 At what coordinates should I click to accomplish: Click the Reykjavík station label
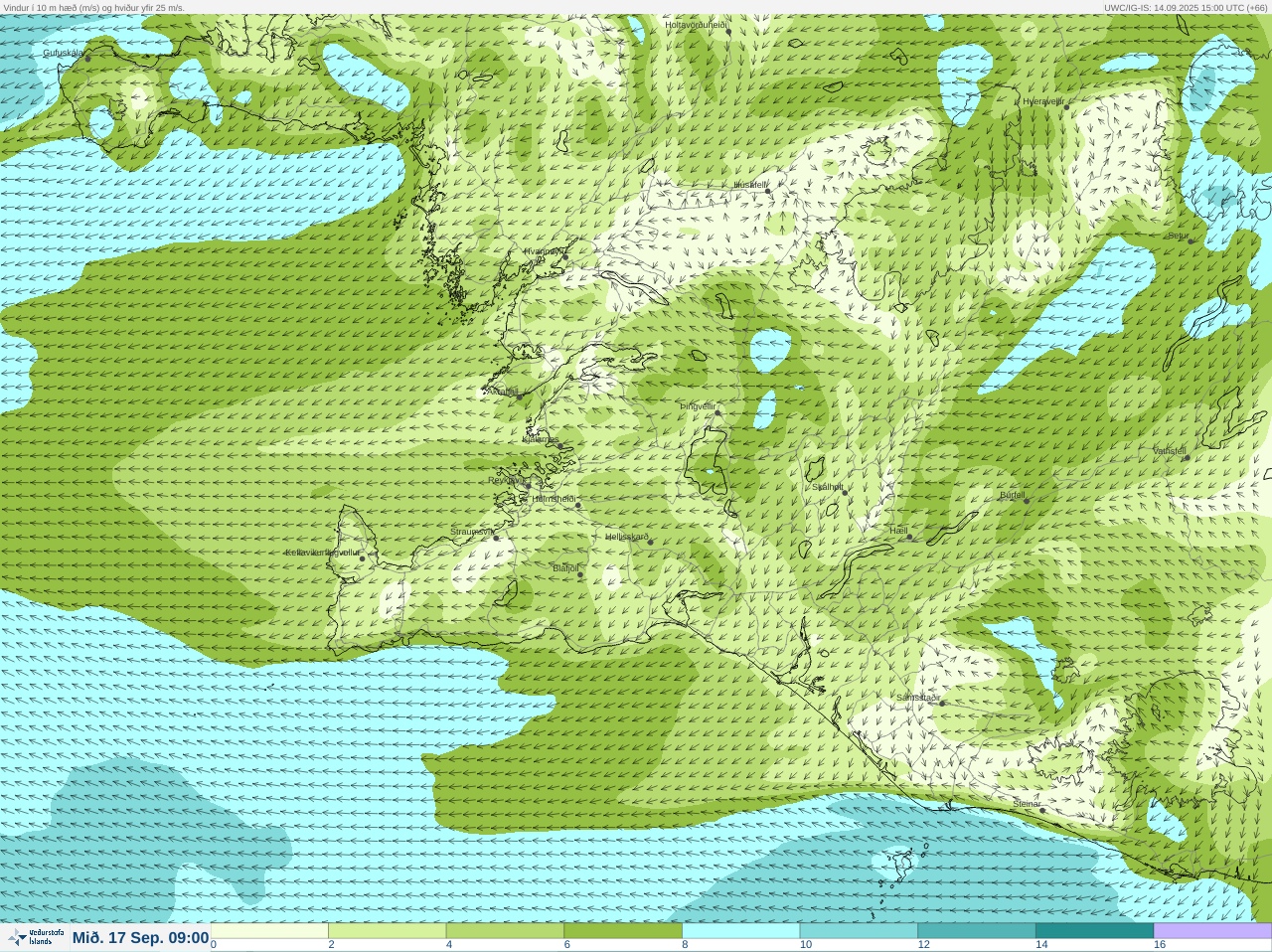point(508,480)
